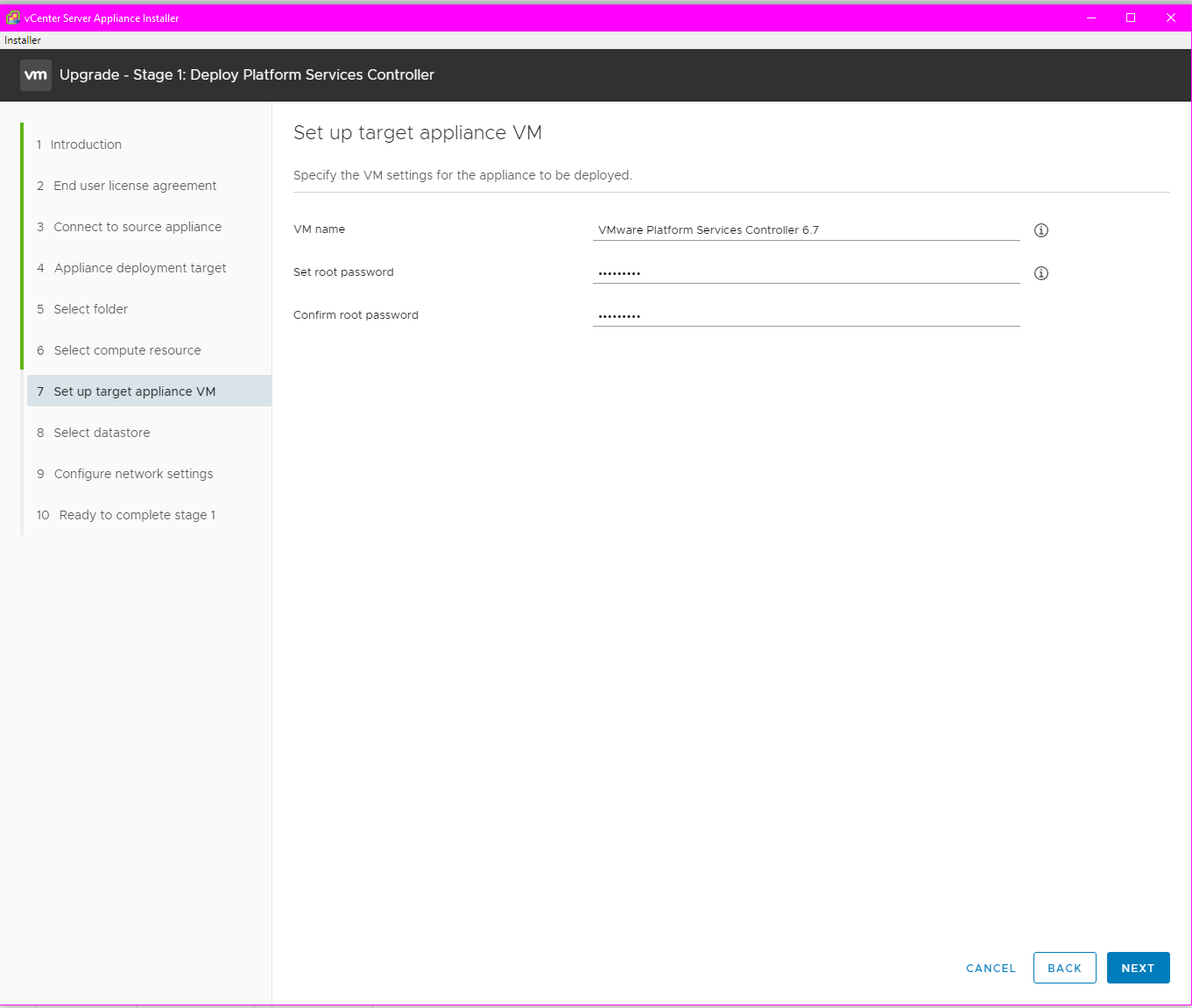
Task: Click the vCenter installer icon in title bar
Action: (10, 17)
